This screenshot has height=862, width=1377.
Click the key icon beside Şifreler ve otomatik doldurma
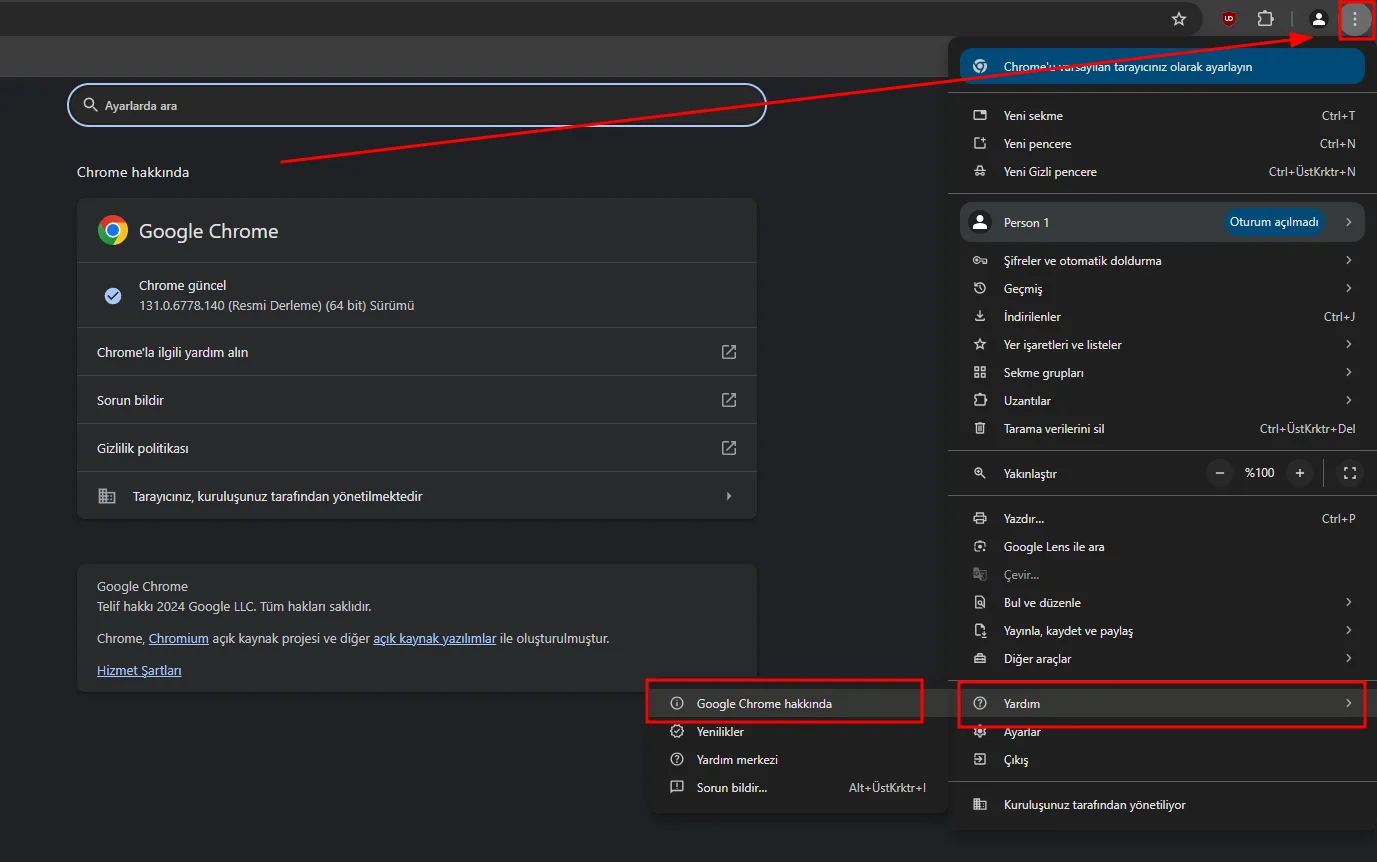click(980, 261)
